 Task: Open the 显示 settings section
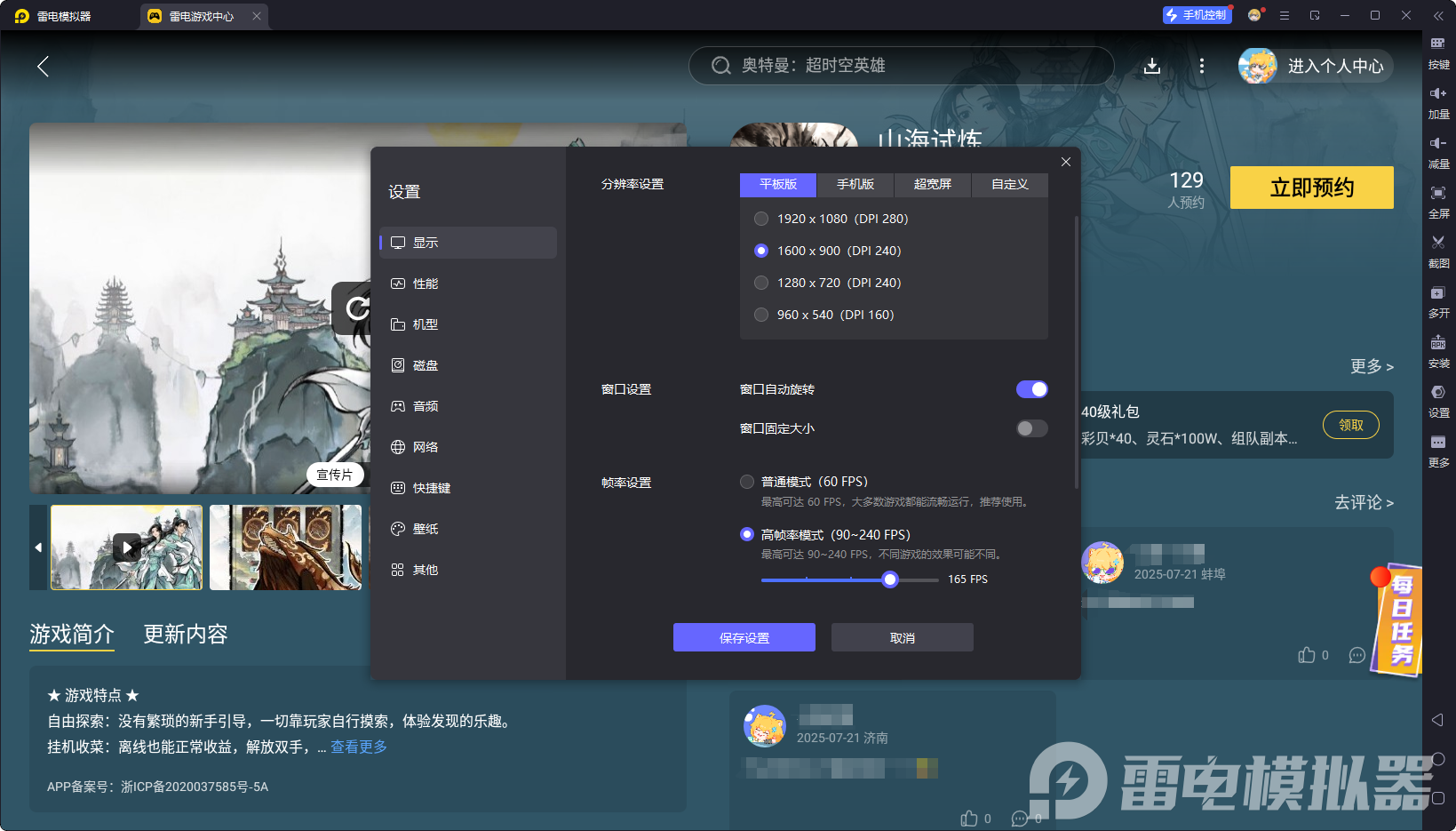tap(468, 243)
